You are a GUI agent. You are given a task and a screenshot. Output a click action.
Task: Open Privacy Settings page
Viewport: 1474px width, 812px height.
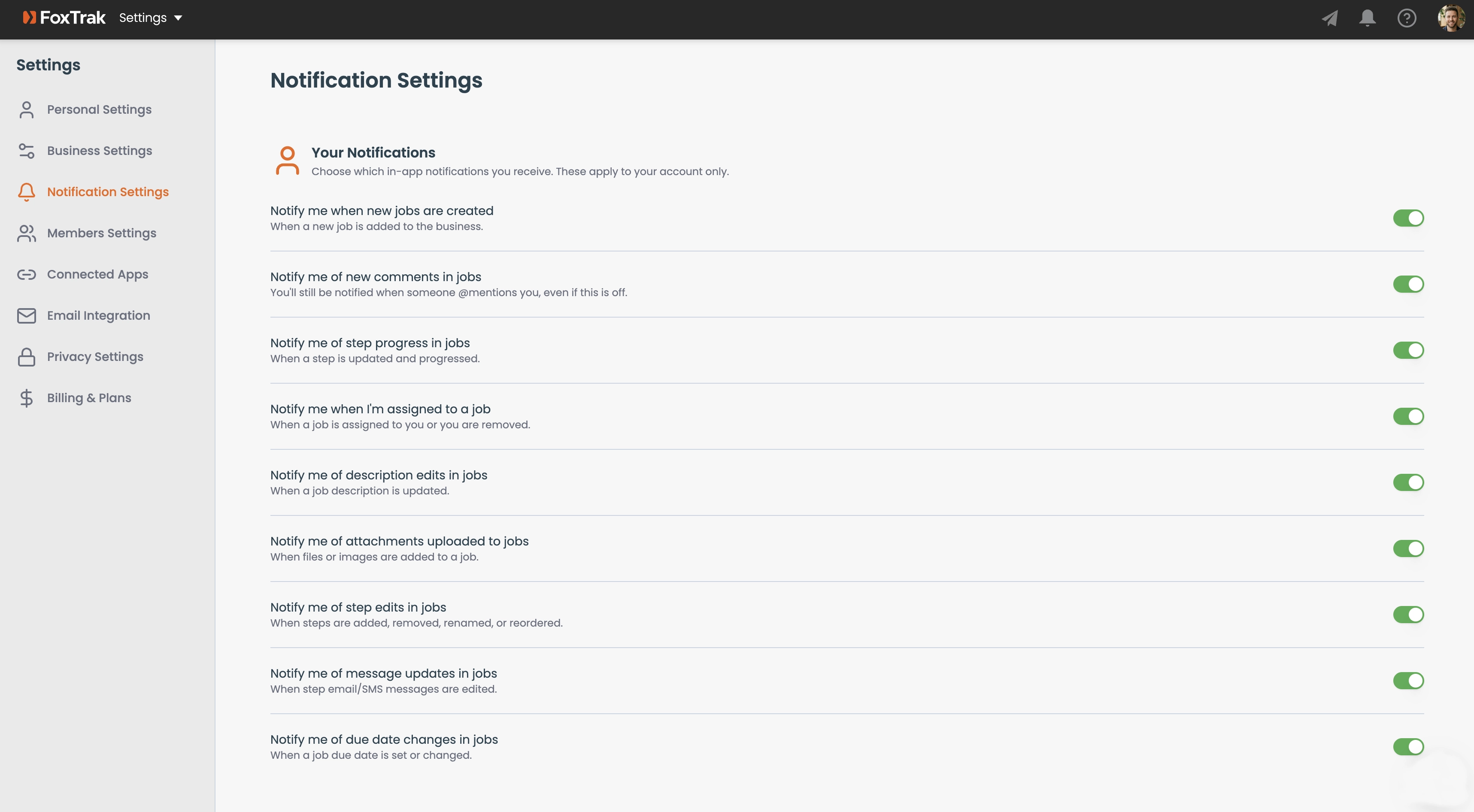point(95,357)
